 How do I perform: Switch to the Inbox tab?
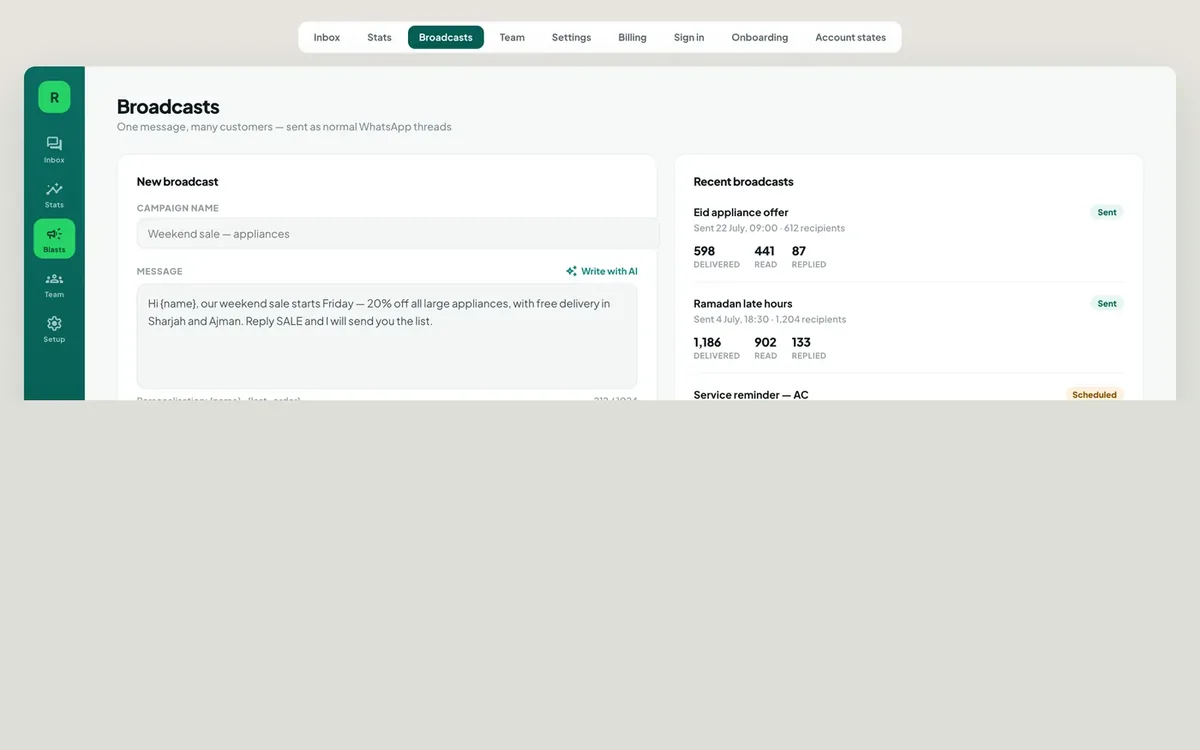327,37
